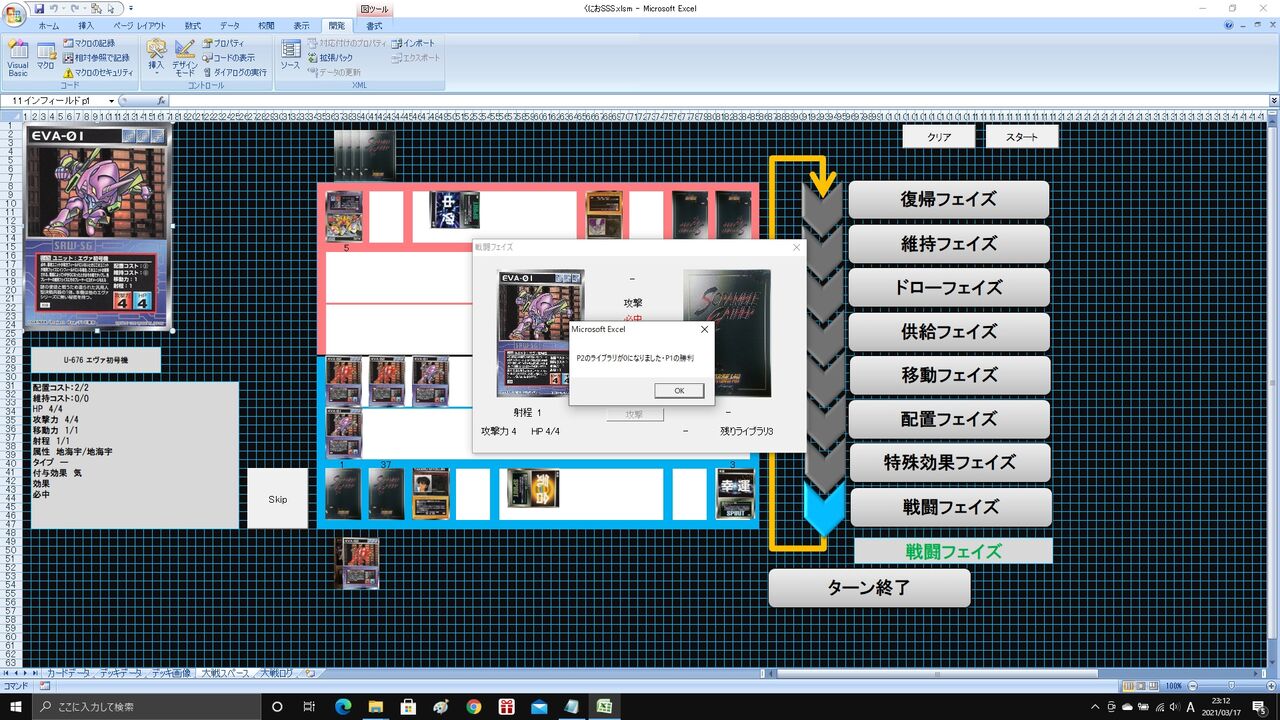Select the 特殊効果フェイズ phase button

pos(949,463)
